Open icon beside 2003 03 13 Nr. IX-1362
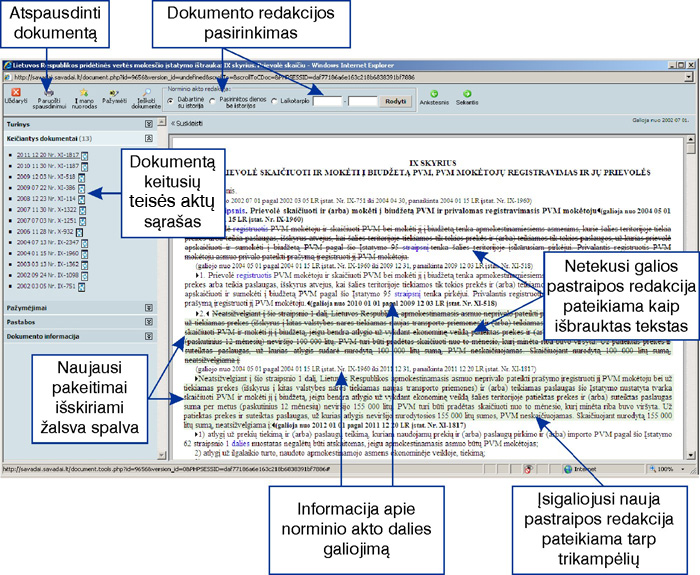The image size is (700, 575). pos(84,265)
